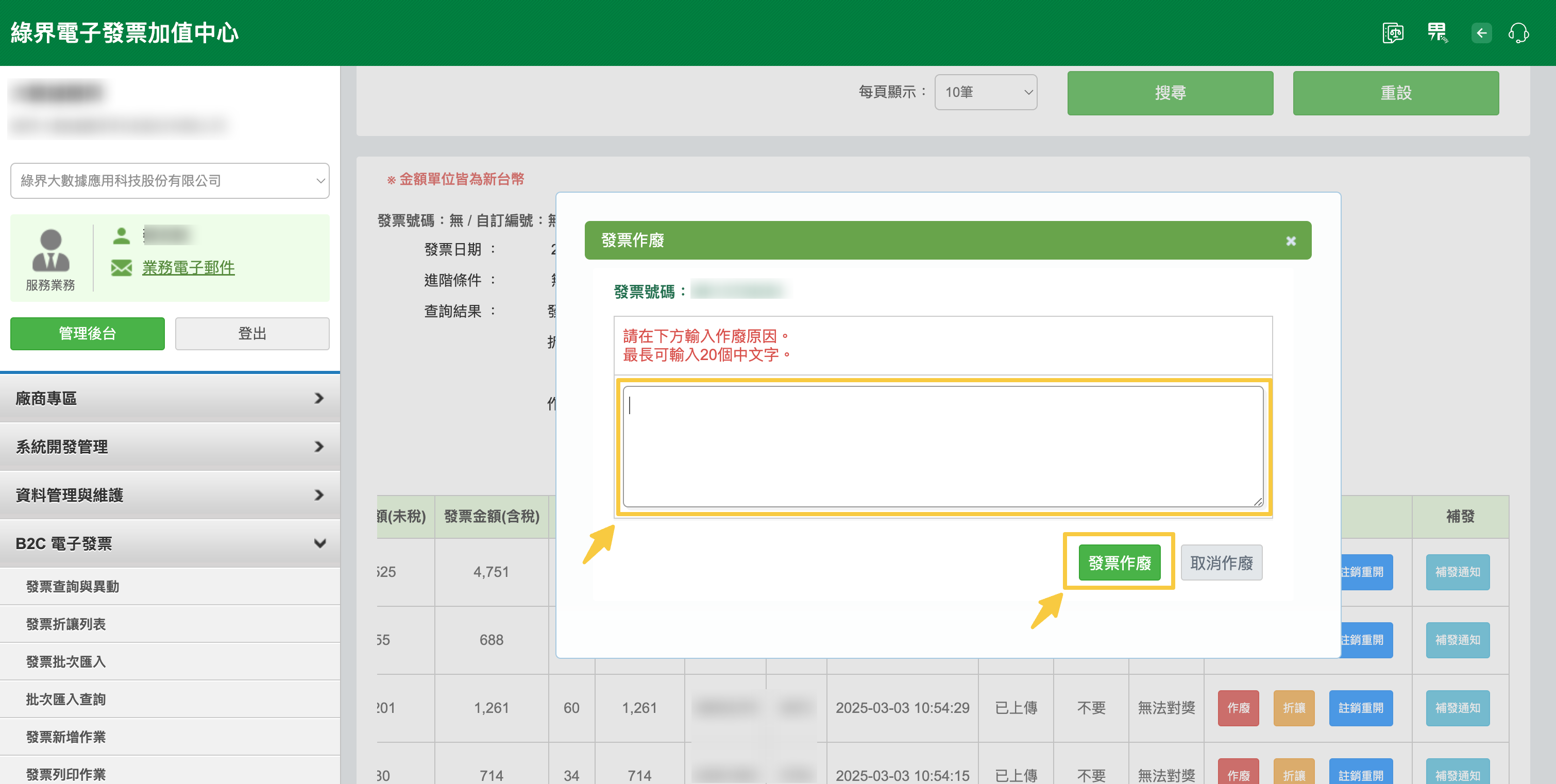Close the 發票作廢 dialog with X icon

click(x=1291, y=241)
